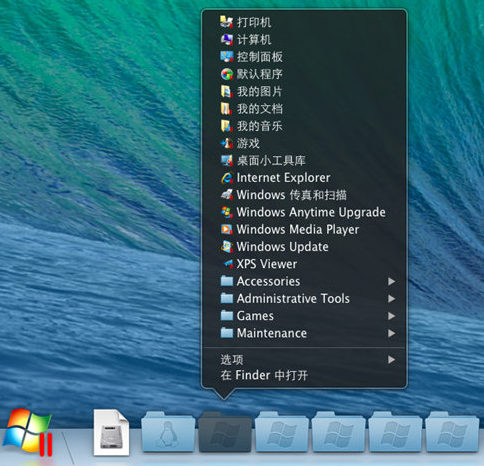The image size is (484, 466).
Task: Open the Linux penguin folder in Dock
Action: click(x=168, y=432)
